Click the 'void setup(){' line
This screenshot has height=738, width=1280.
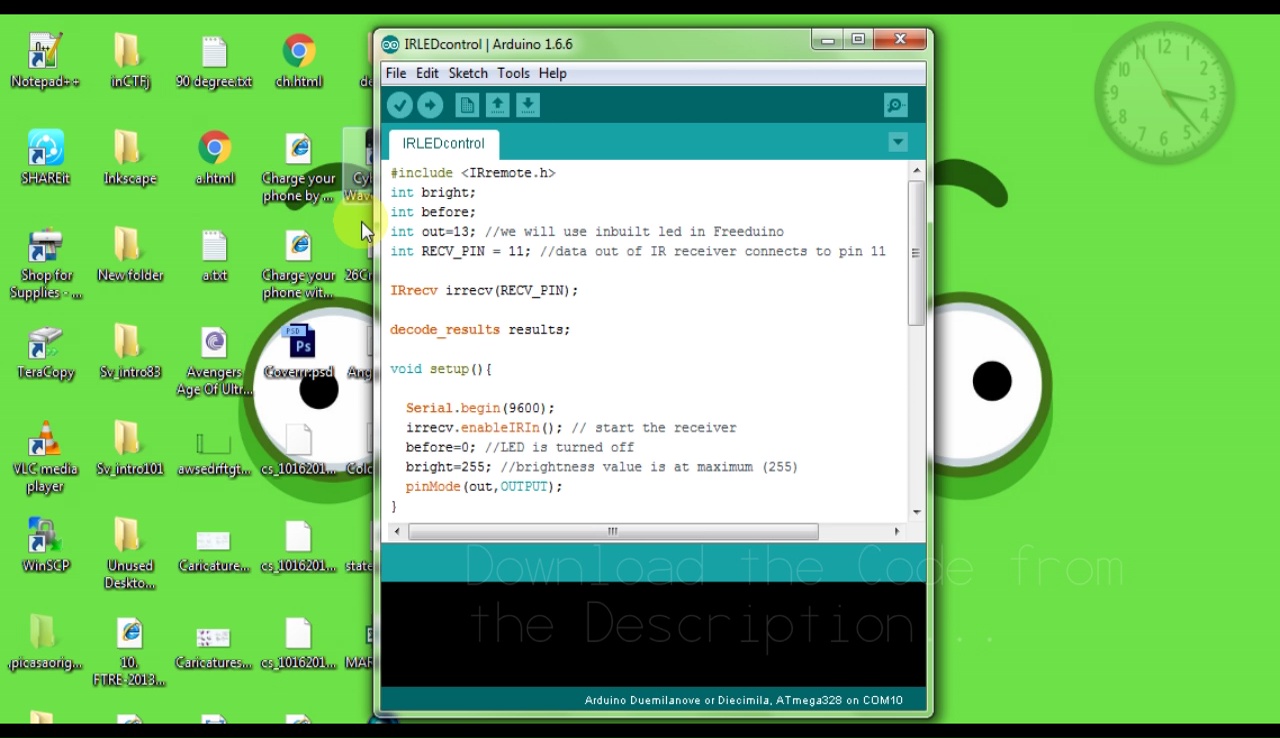pos(441,369)
